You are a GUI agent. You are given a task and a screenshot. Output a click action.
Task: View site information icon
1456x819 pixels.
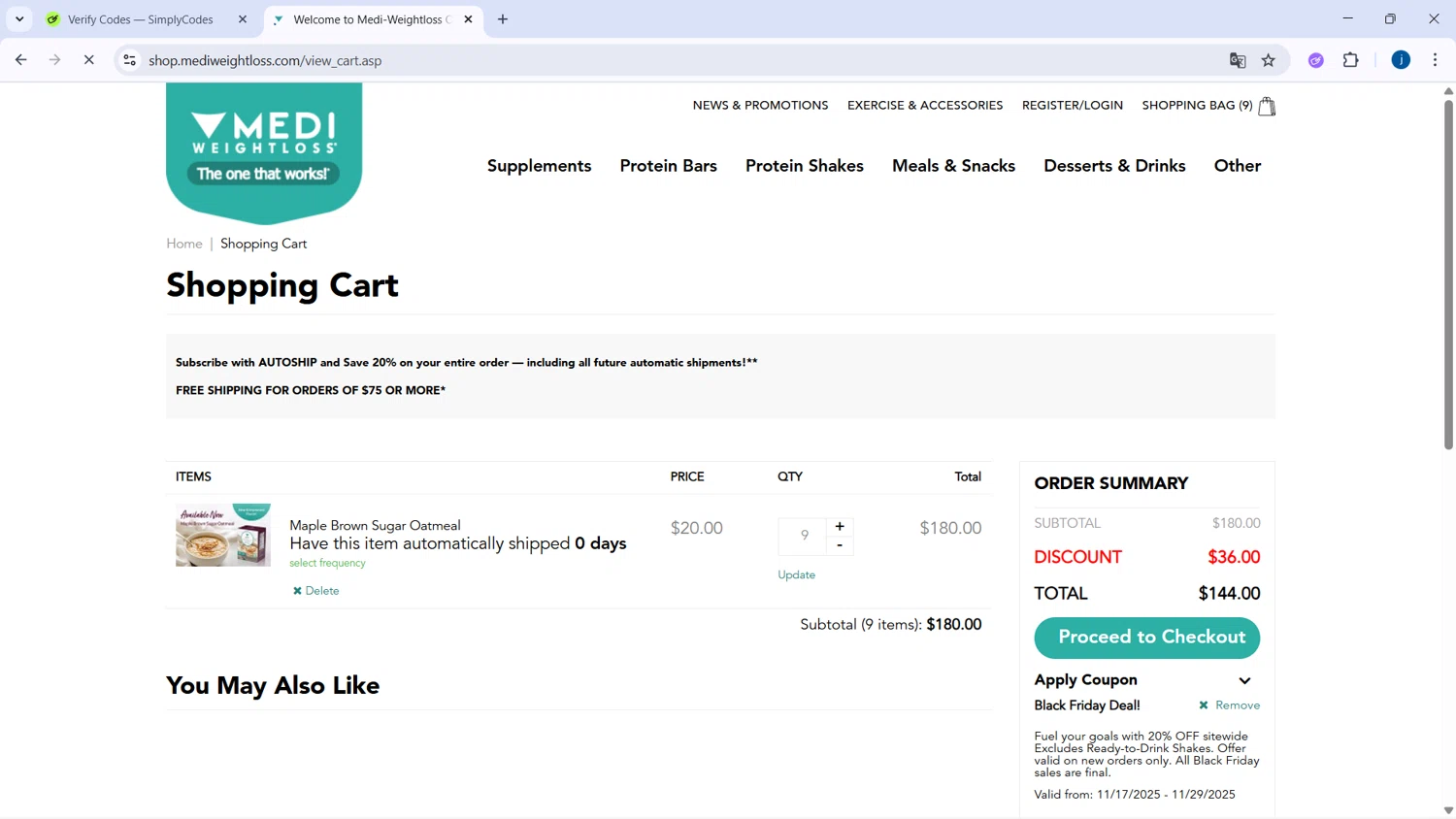(x=129, y=60)
